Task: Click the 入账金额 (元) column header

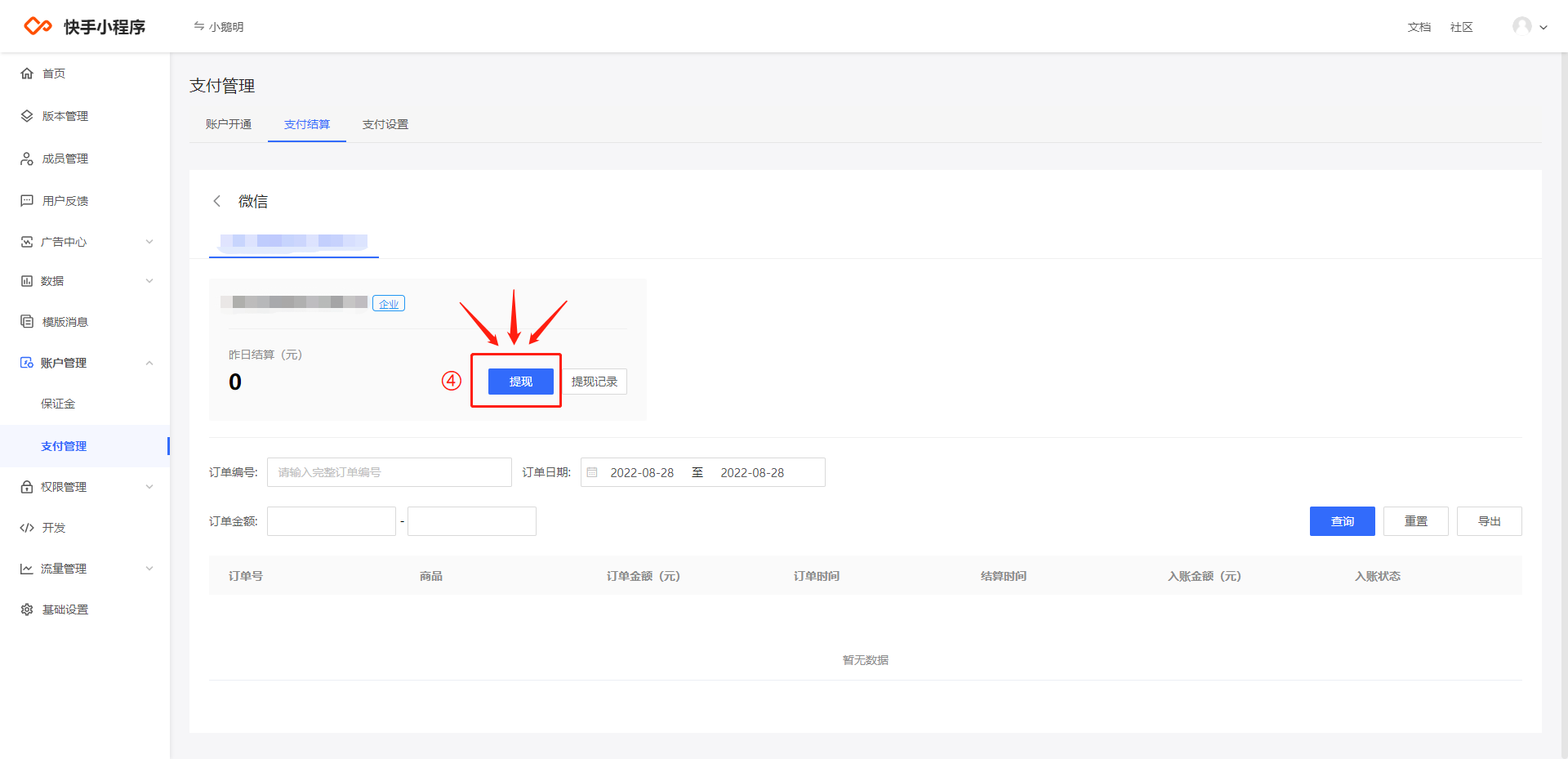Action: [x=1204, y=576]
